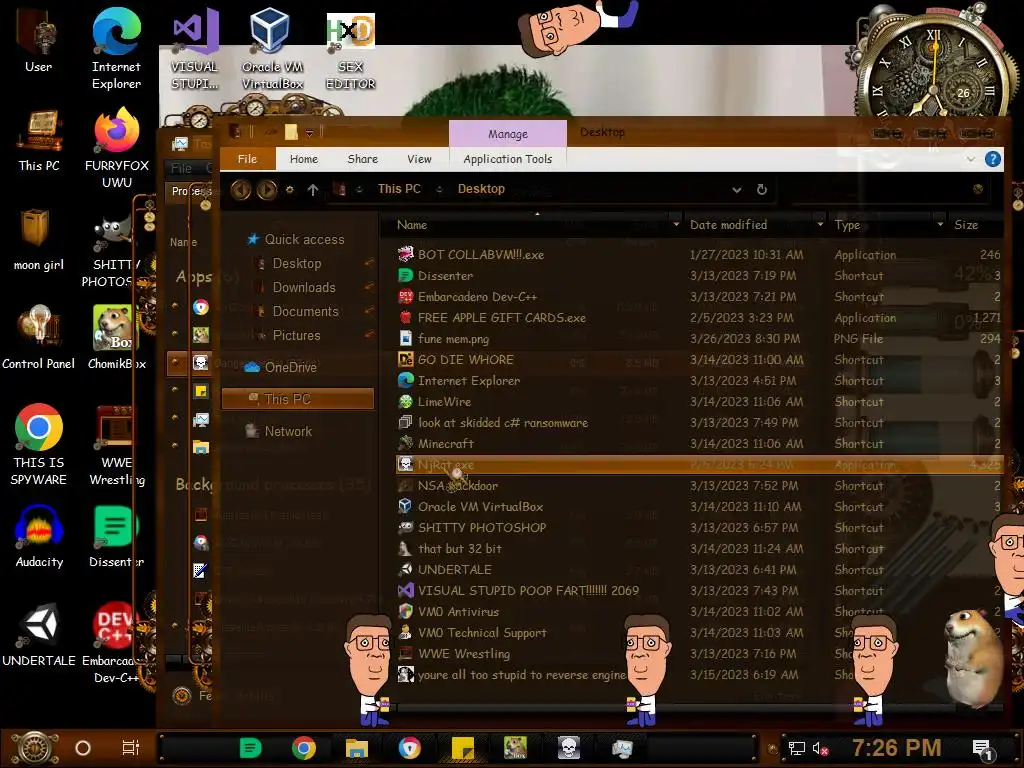The image size is (1024, 768).
Task: Open Type column filter dropdown
Action: point(940,225)
